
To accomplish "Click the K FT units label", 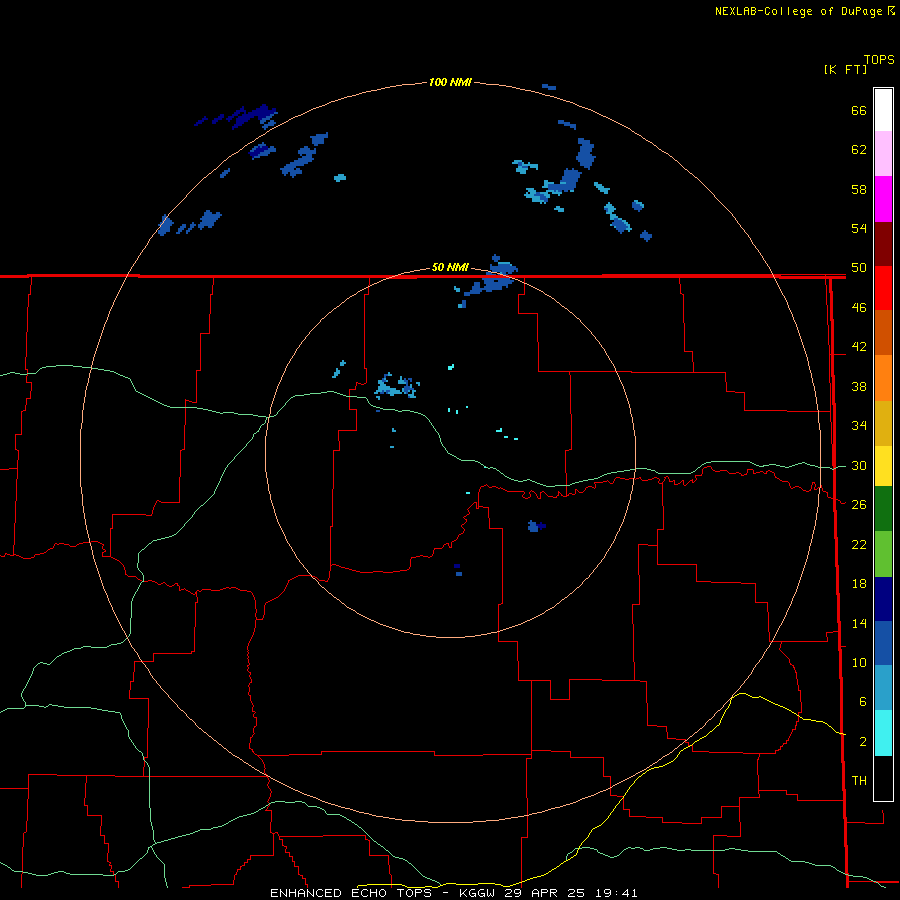I will 845,69.
